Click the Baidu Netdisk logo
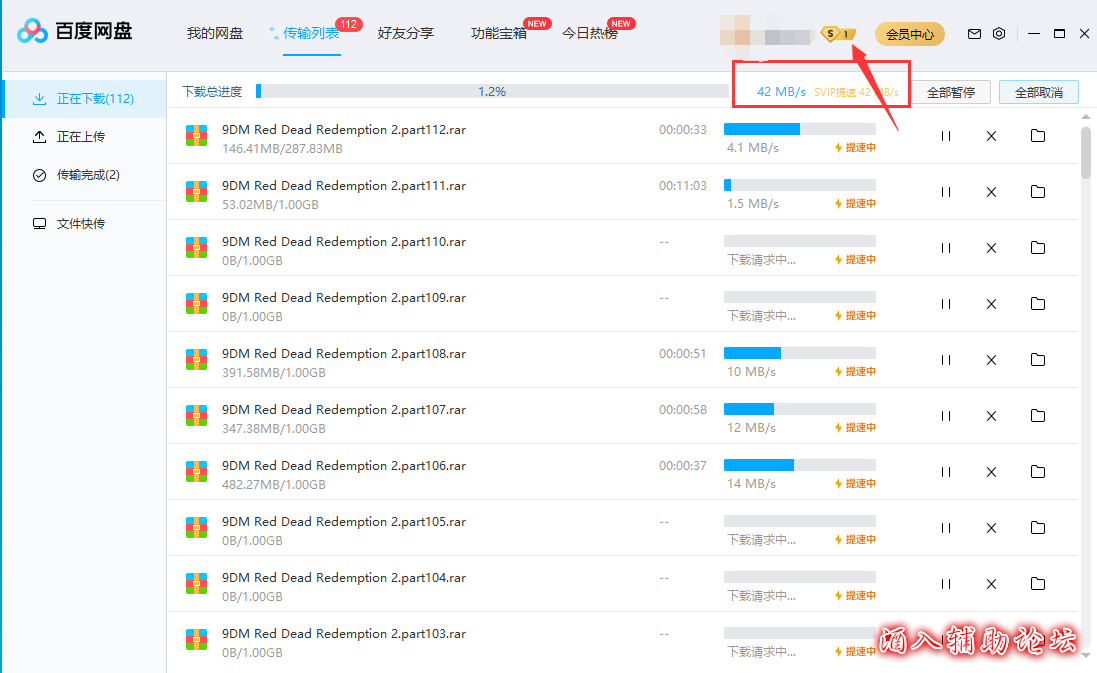The height and width of the screenshot is (673, 1097). pyautogui.click(x=74, y=31)
